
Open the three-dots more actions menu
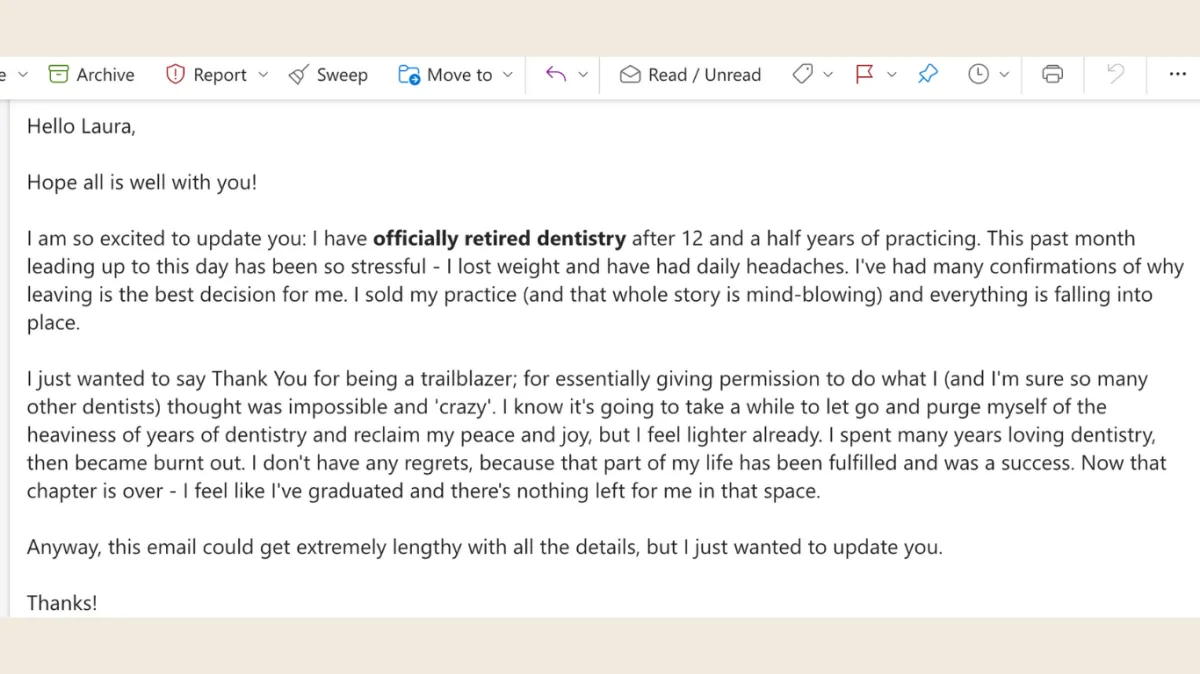click(x=1177, y=75)
